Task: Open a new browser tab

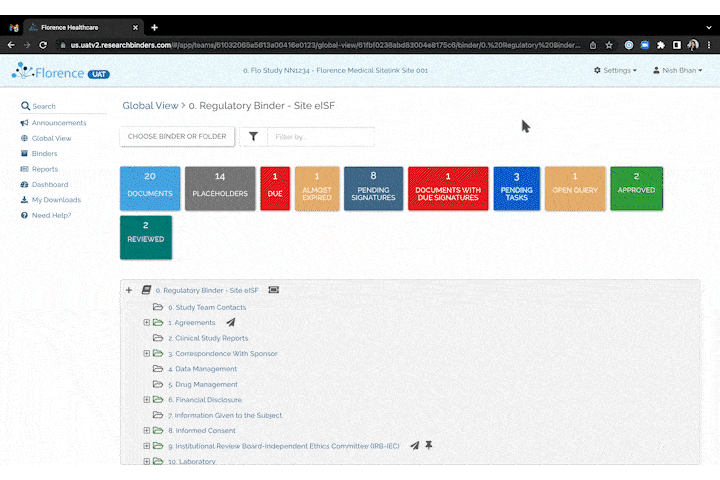Action: coord(154,28)
